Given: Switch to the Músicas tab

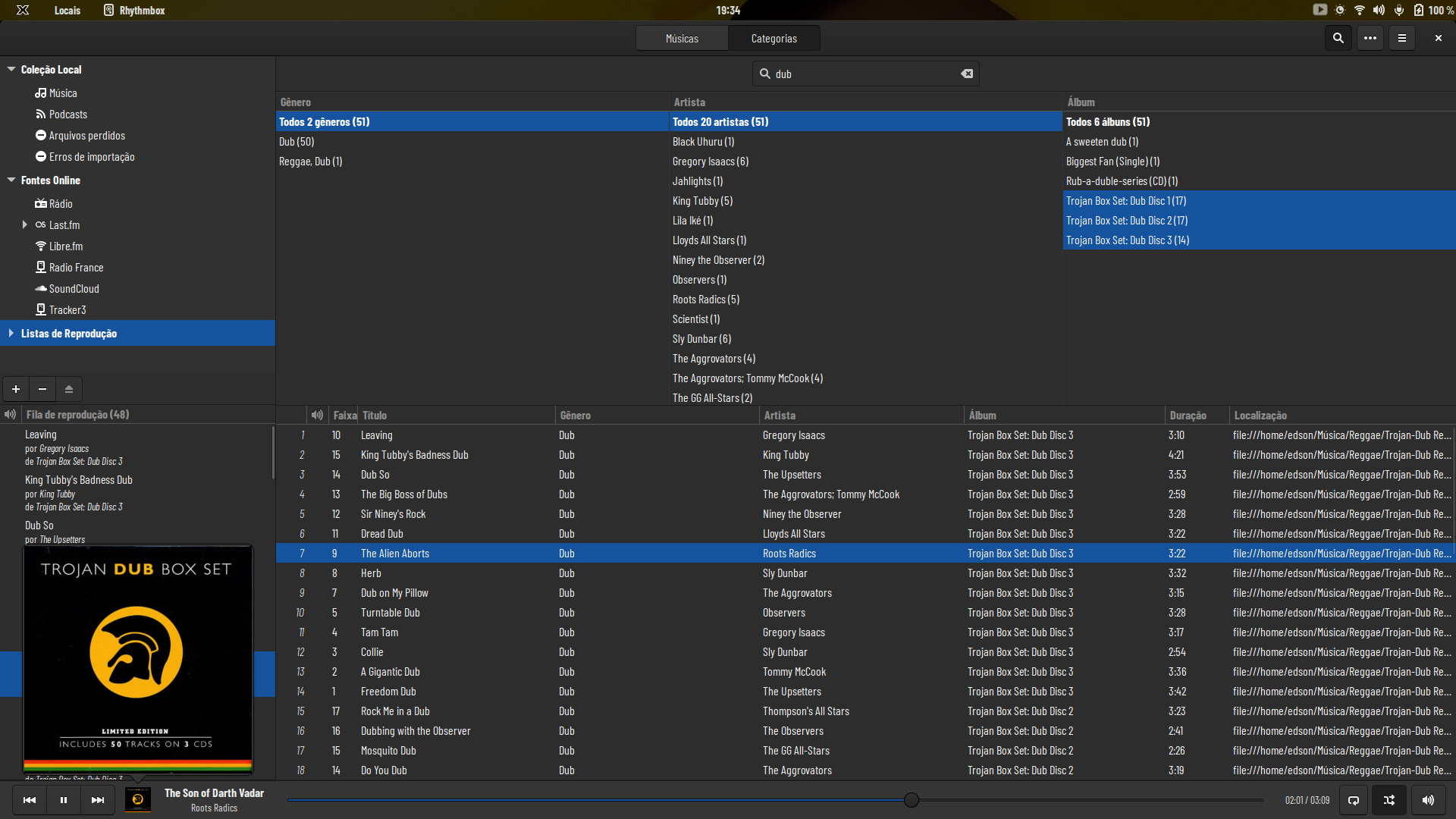Looking at the screenshot, I should pyautogui.click(x=682, y=39).
